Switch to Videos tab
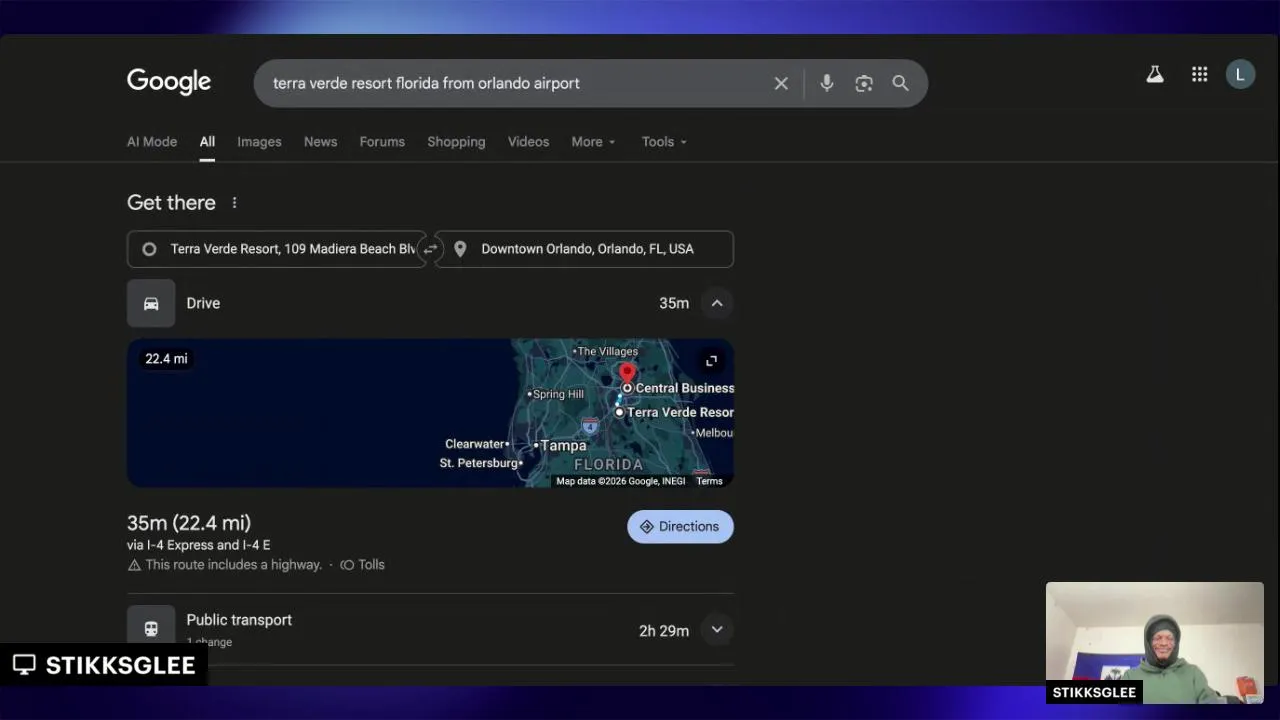Image resolution: width=1280 pixels, height=720 pixels. pos(528,142)
